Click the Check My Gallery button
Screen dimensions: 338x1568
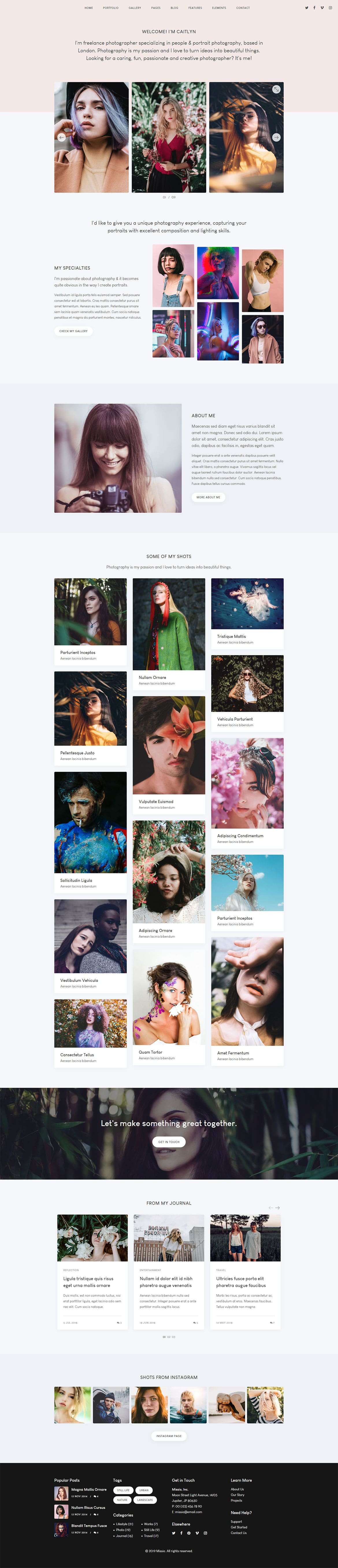click(x=73, y=331)
